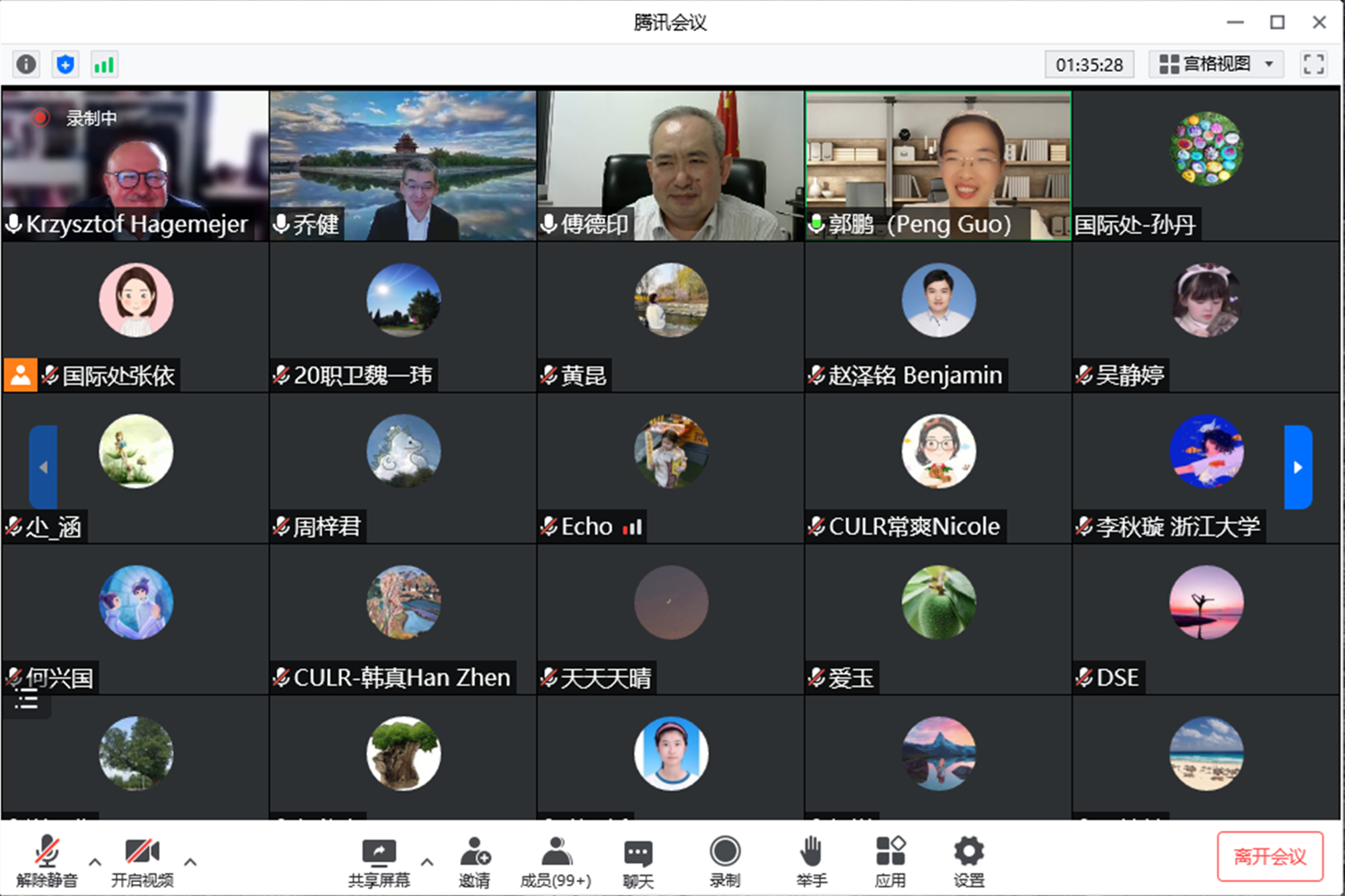Click the blue security shield icon

point(65,65)
